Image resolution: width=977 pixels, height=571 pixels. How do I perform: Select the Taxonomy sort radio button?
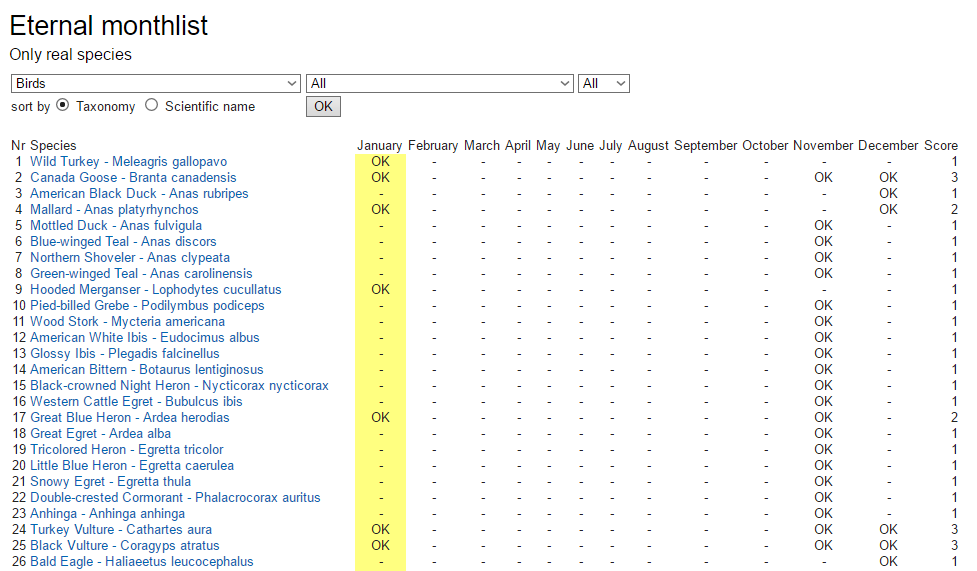[63, 105]
